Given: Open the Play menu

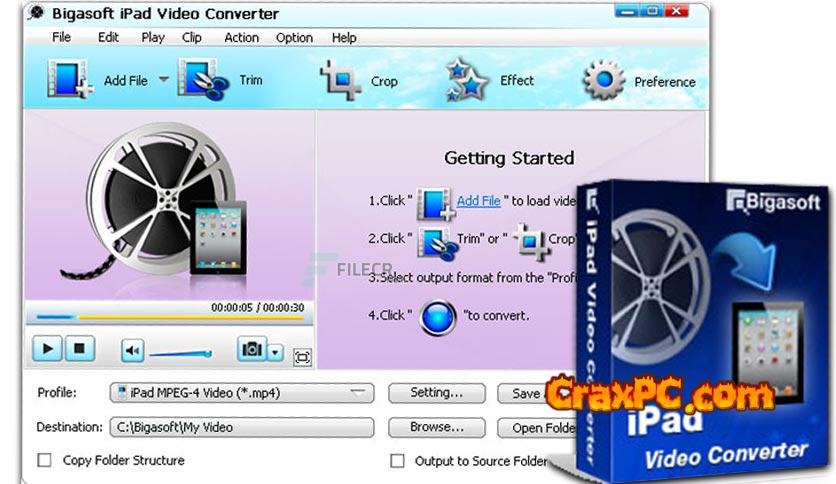Looking at the screenshot, I should tap(153, 37).
